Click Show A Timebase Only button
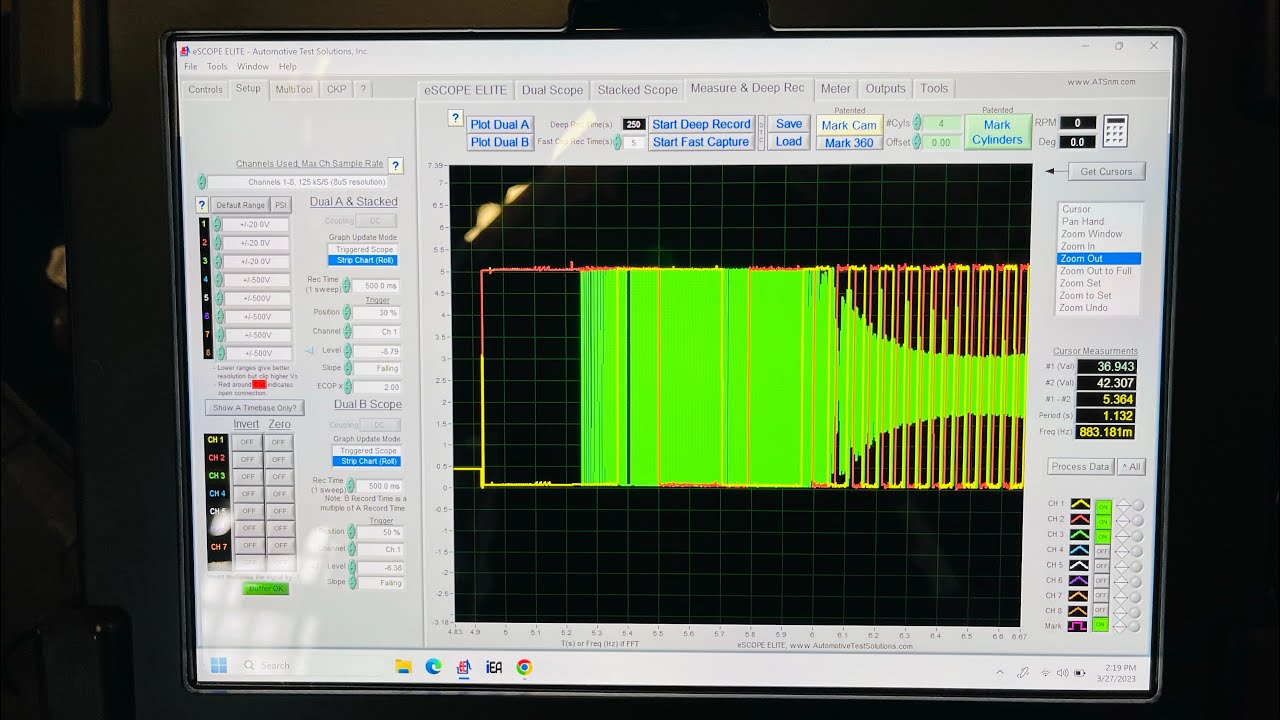 pyautogui.click(x=254, y=407)
